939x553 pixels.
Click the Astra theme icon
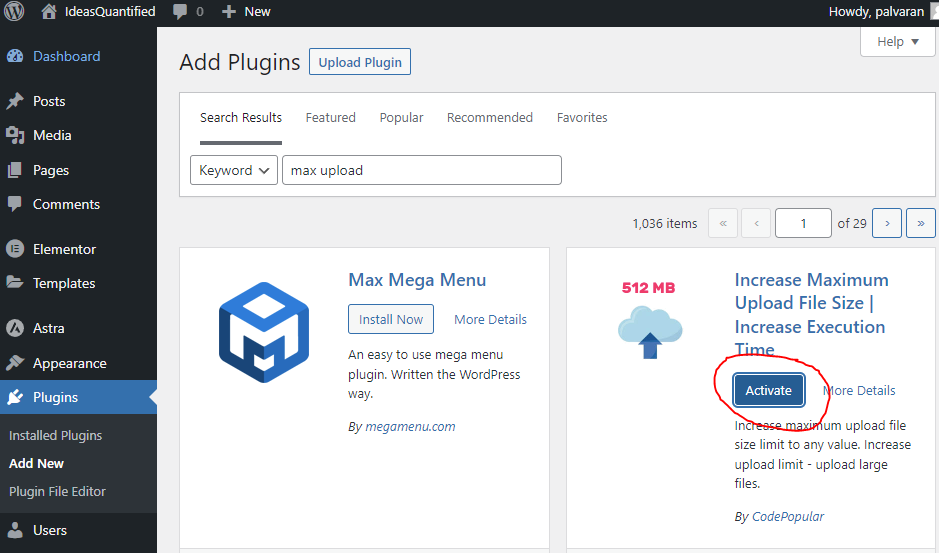click(15, 328)
